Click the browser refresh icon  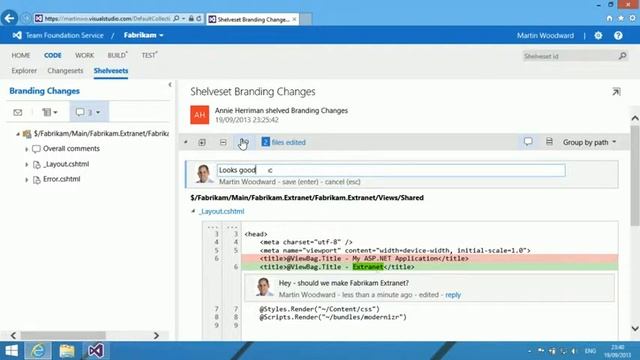(x=199, y=18)
